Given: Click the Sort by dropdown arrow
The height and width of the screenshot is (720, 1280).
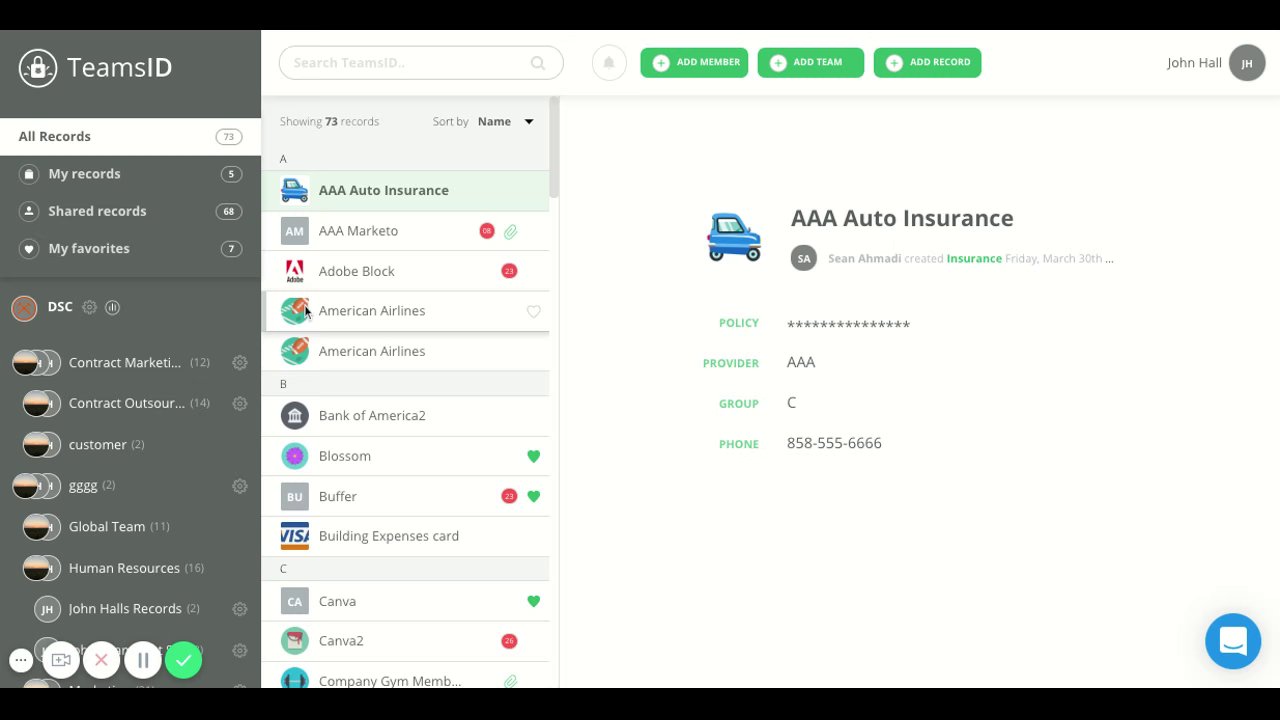Looking at the screenshot, I should [529, 122].
